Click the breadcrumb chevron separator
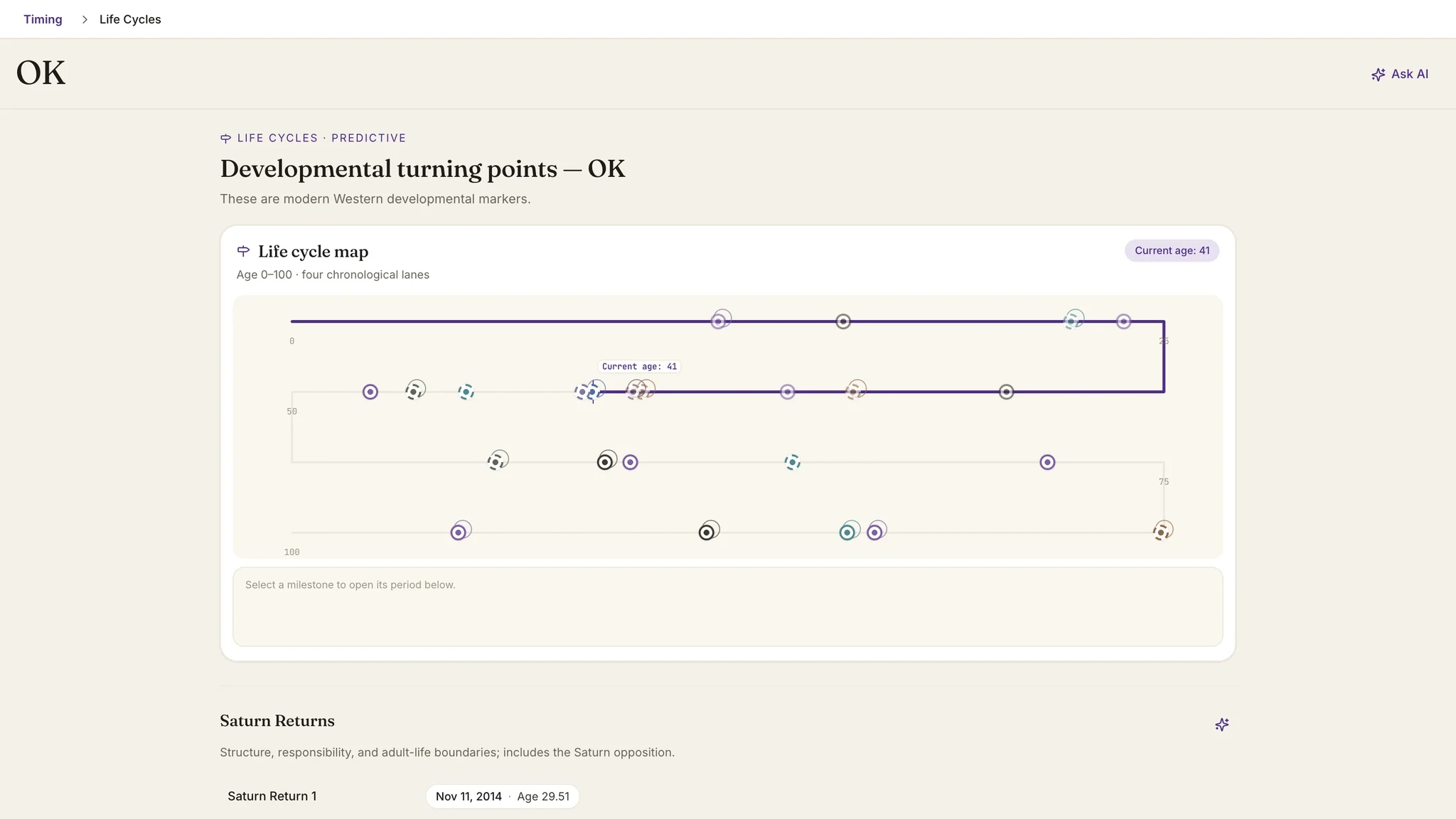 pos(84,19)
